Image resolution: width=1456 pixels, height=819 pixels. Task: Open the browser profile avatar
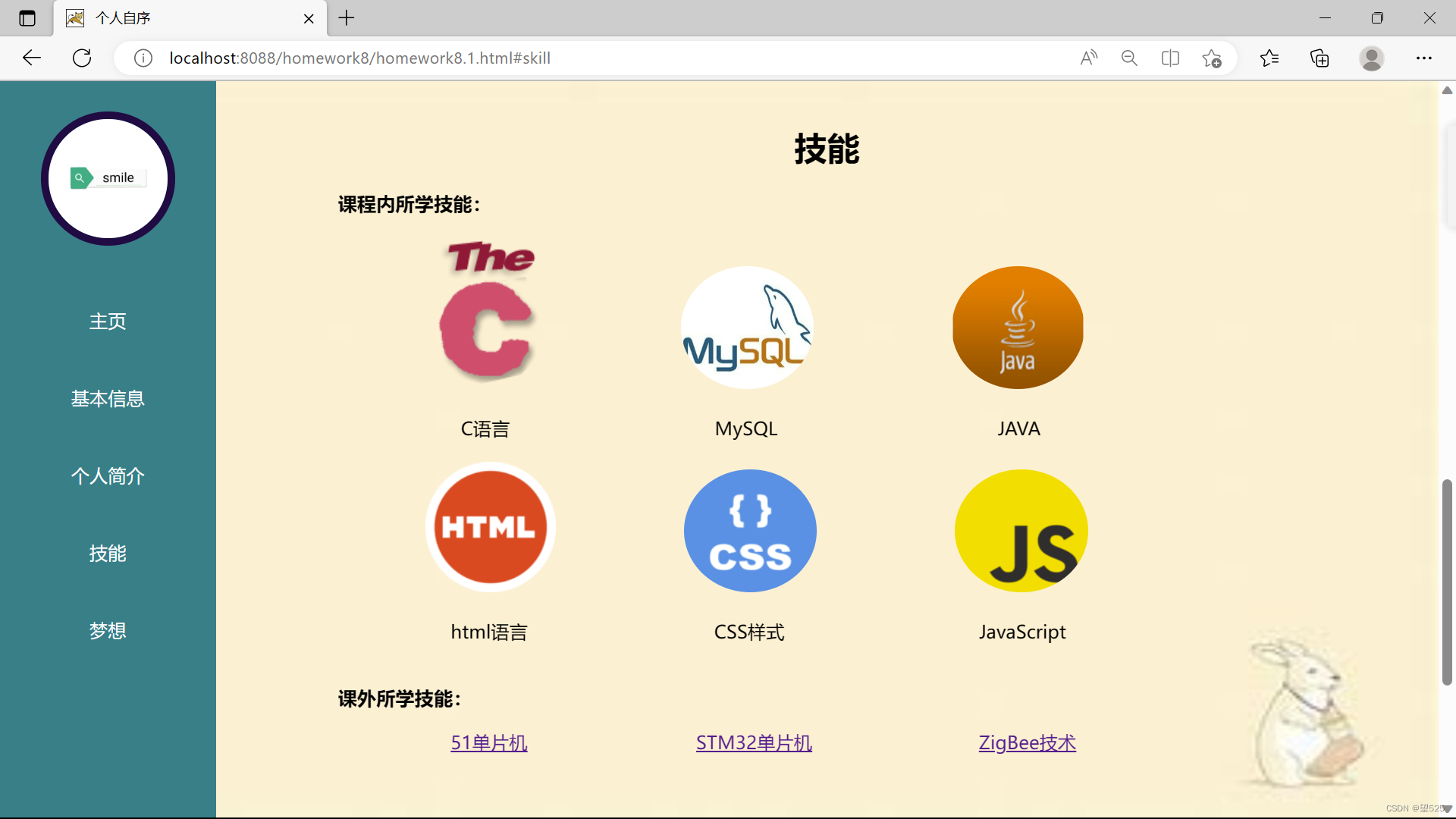1372,58
